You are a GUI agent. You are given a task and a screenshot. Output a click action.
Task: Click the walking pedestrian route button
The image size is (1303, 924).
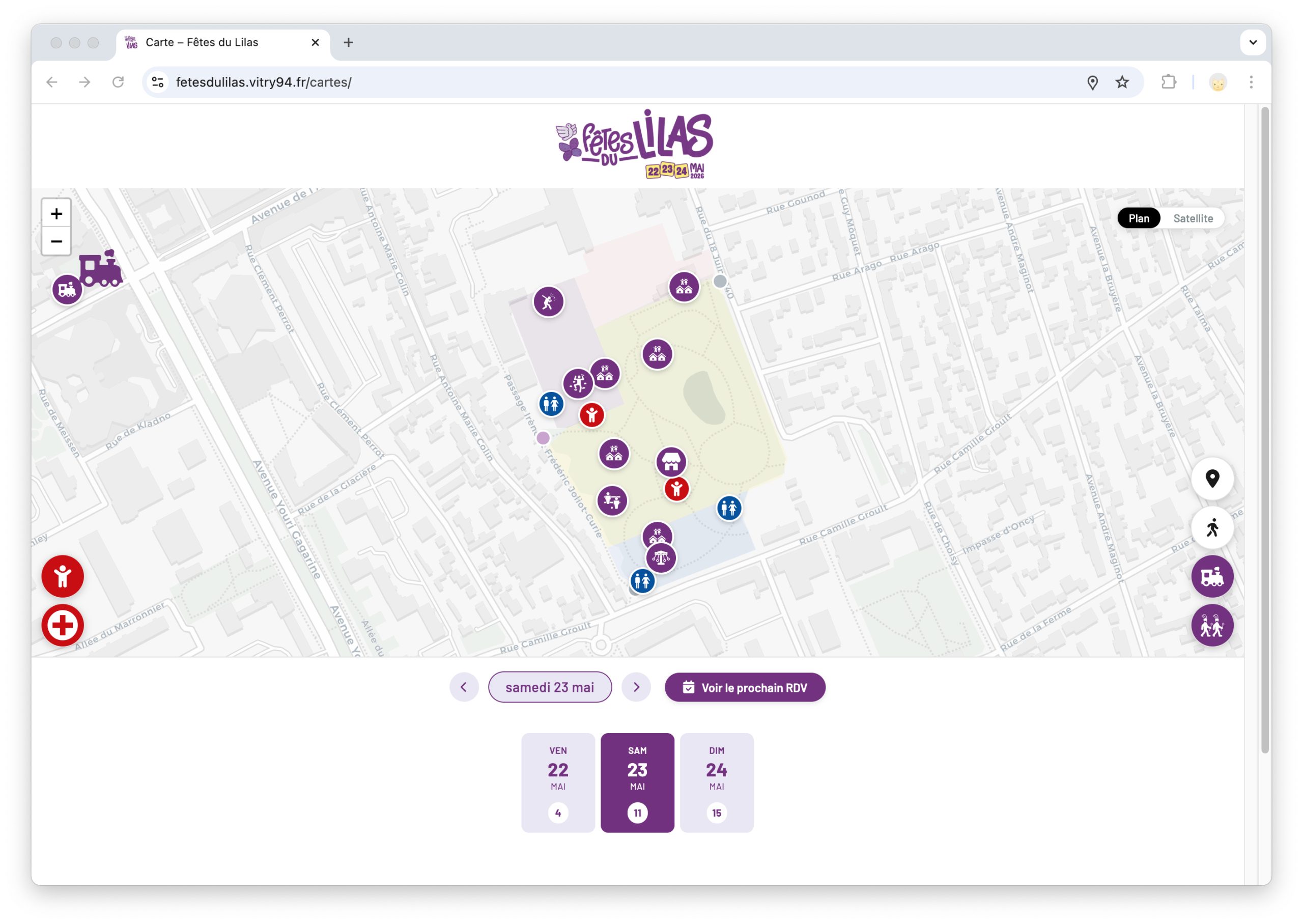pos(1212,527)
